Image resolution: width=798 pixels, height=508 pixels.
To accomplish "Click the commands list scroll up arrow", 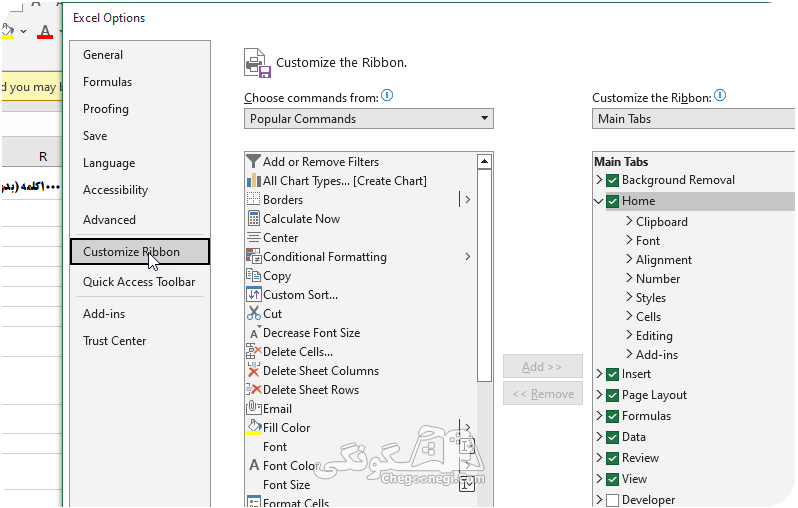I will pos(484,162).
